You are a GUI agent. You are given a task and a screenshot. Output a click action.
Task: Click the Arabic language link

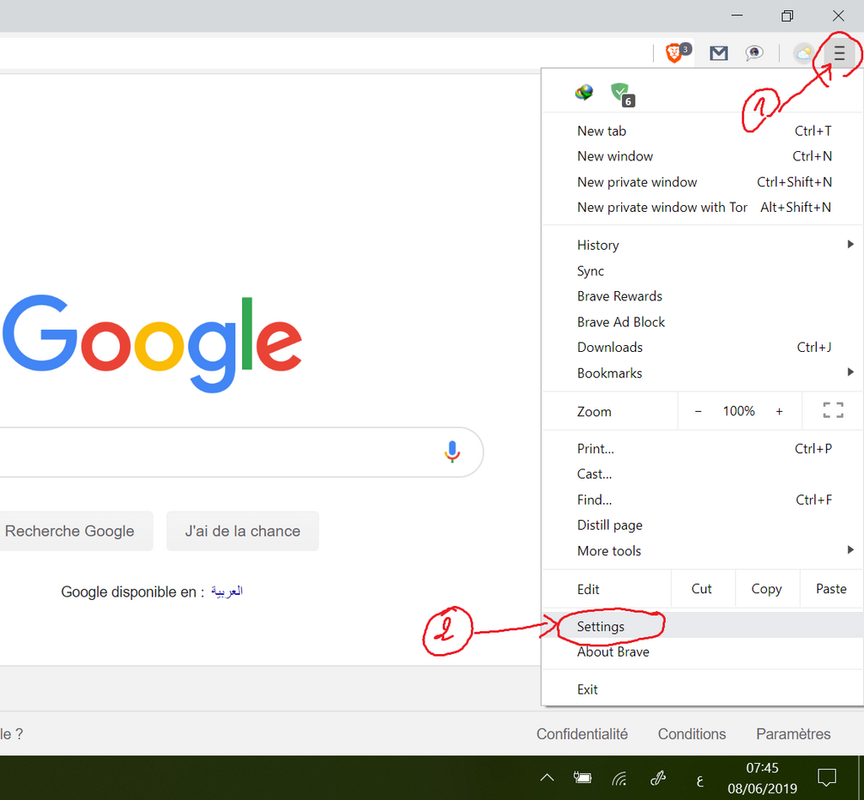[227, 592]
